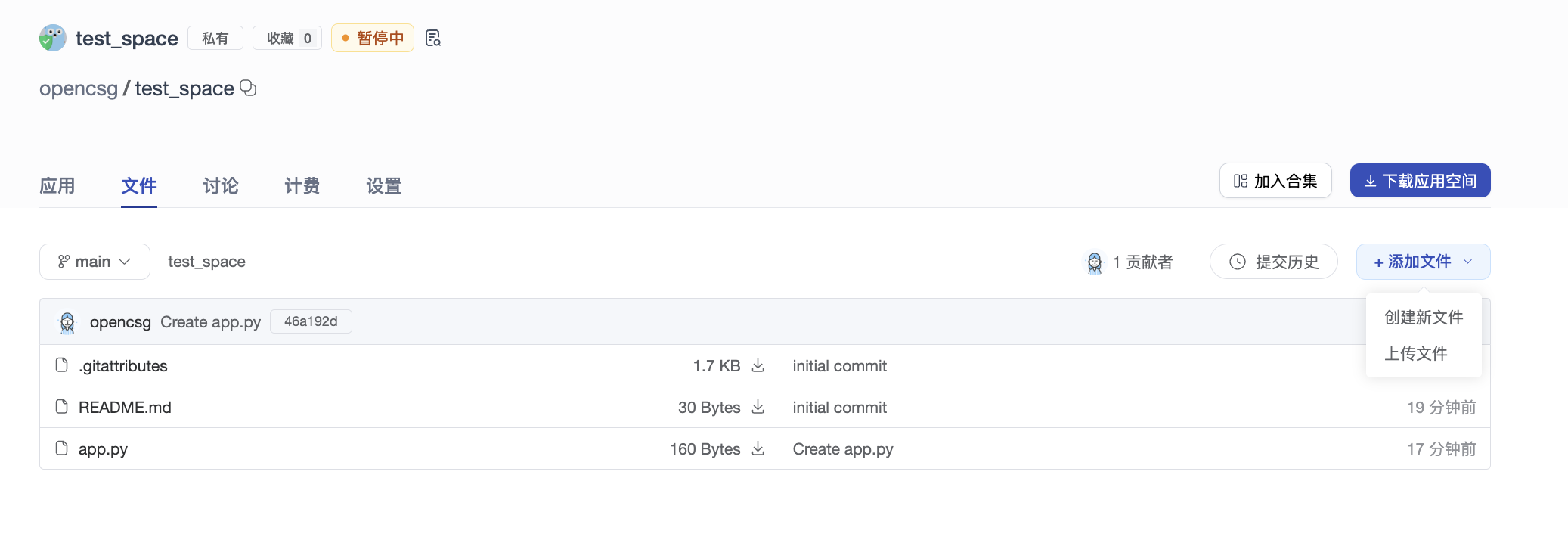1568x540 pixels.
Task: Choose 上传文件 from the menu
Action: [1415, 354]
